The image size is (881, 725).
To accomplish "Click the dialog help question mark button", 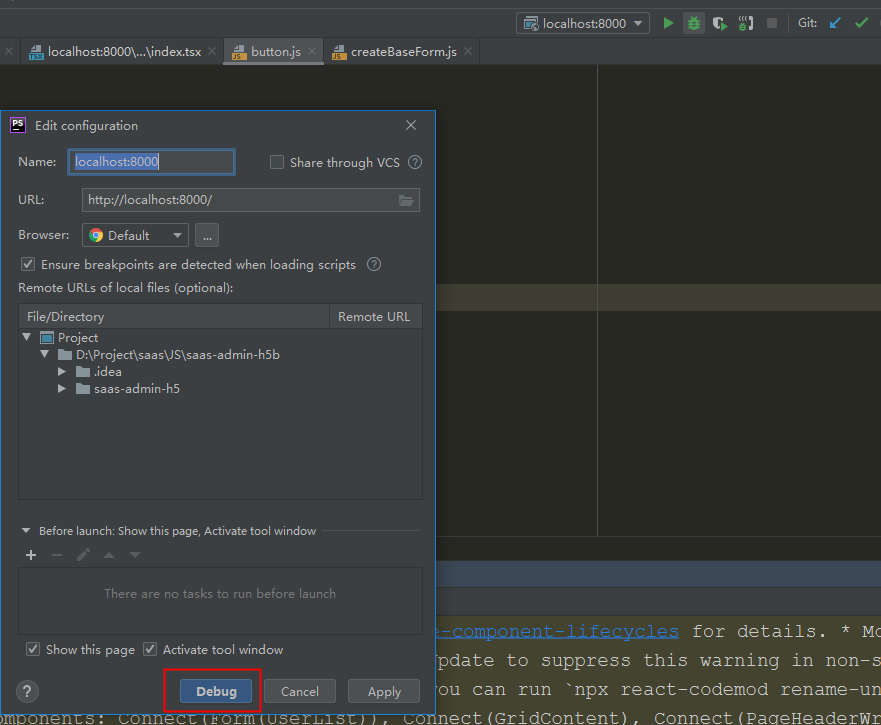I will click(x=27, y=691).
